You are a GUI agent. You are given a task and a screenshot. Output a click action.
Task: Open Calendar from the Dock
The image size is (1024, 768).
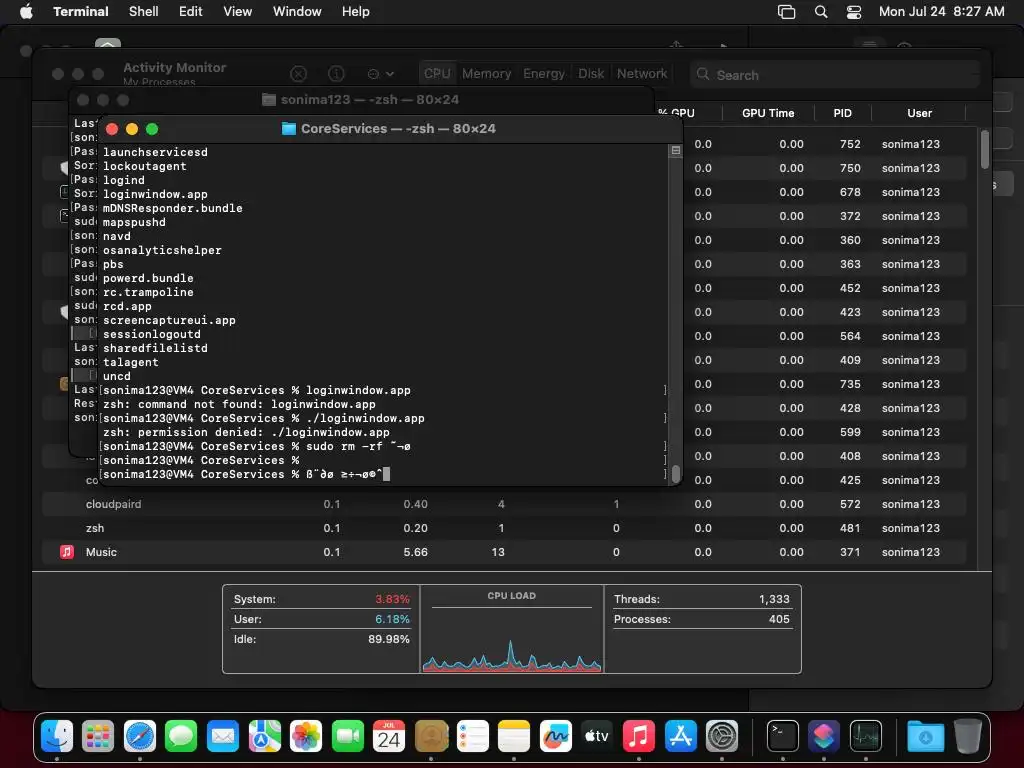coord(389,736)
